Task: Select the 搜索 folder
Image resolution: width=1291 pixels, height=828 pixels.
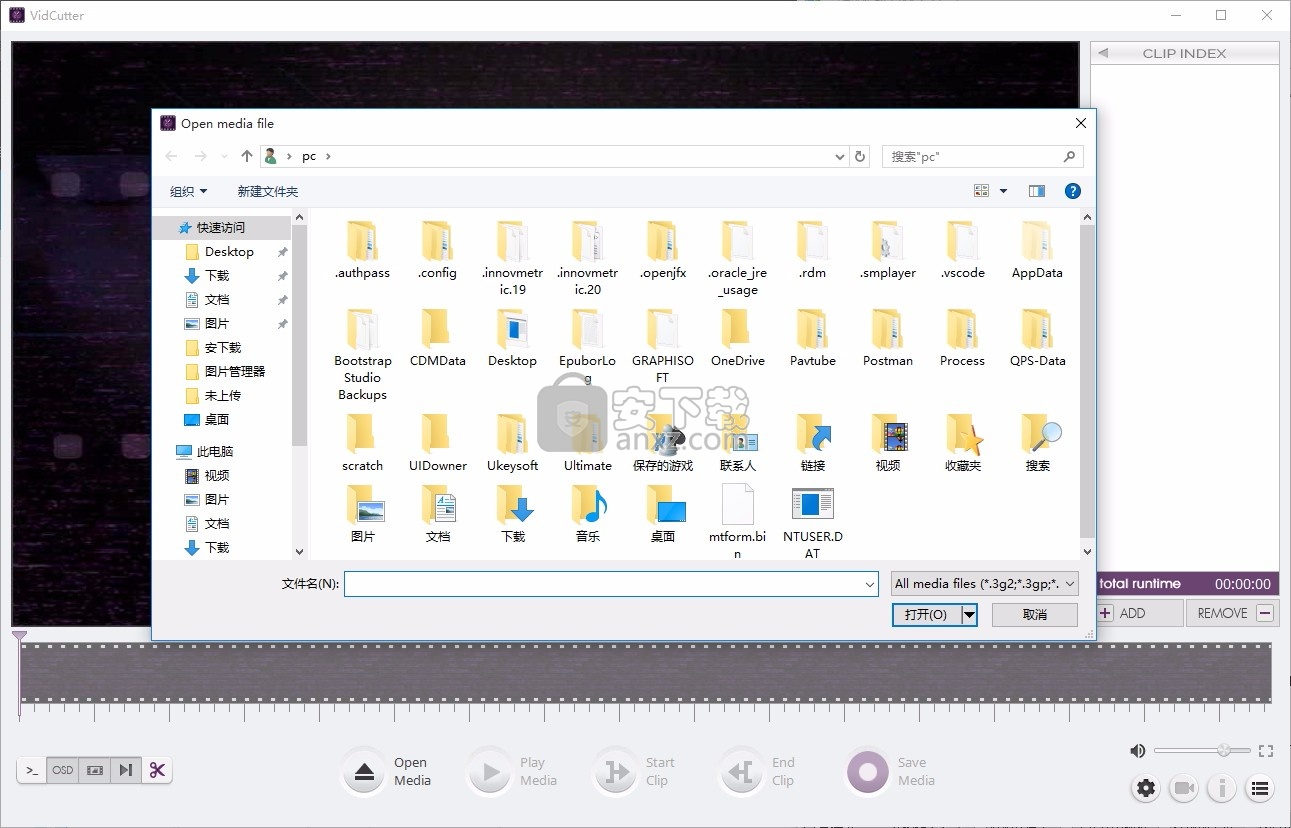Action: click(x=1038, y=444)
